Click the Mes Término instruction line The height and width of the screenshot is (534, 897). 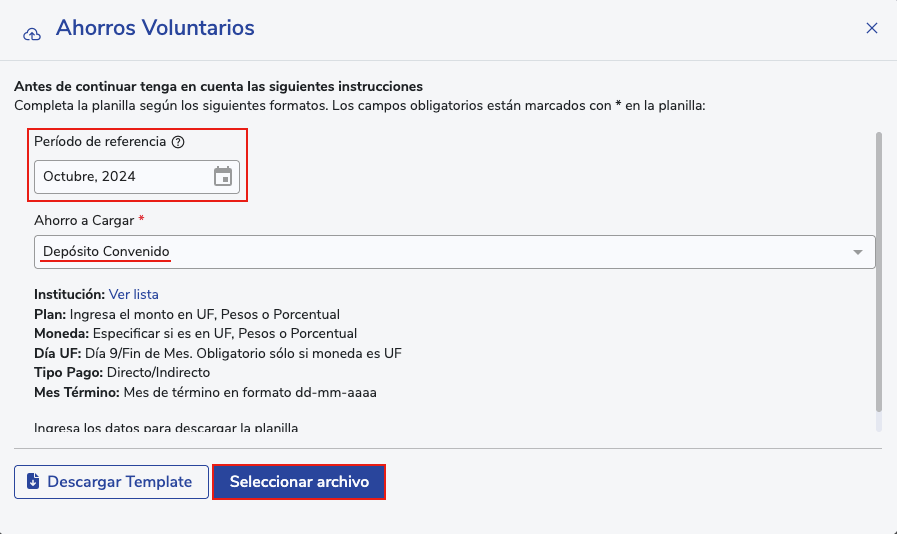(x=204, y=392)
